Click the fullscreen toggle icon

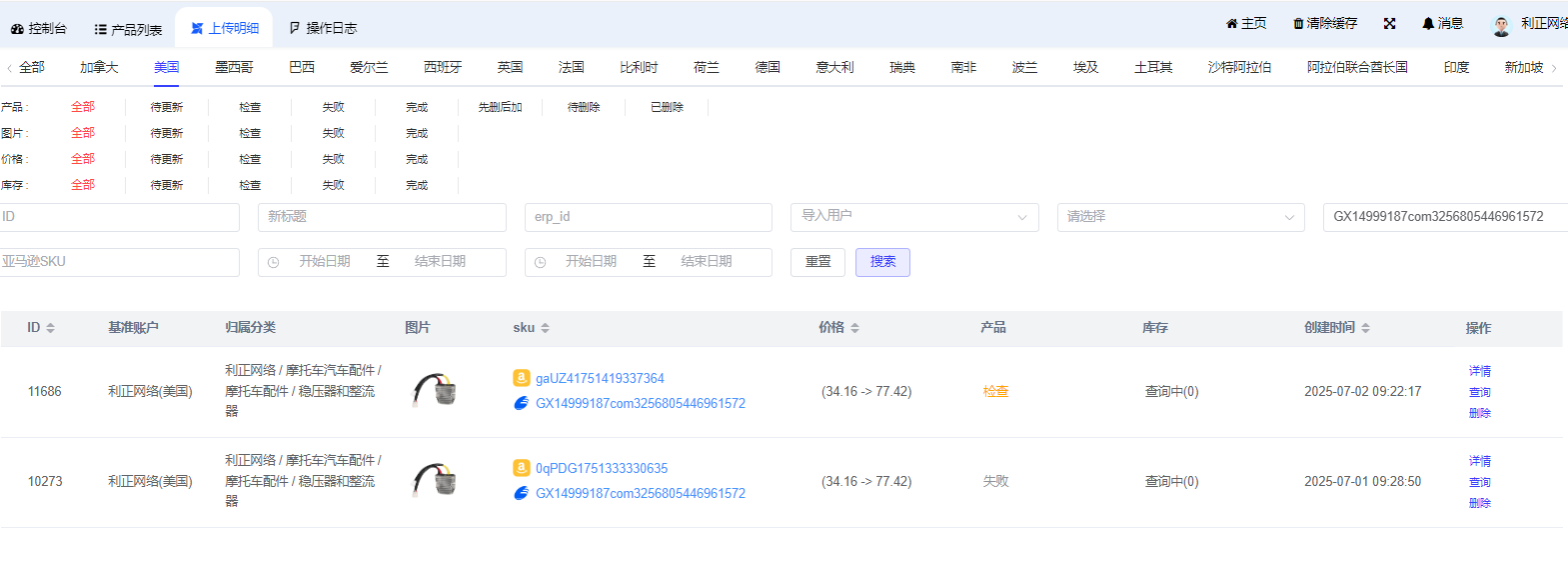1389,24
